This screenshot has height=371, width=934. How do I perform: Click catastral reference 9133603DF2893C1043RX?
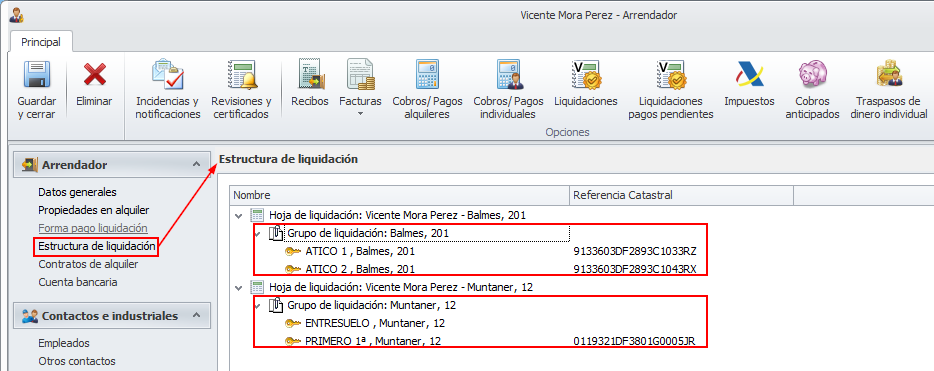(x=635, y=269)
